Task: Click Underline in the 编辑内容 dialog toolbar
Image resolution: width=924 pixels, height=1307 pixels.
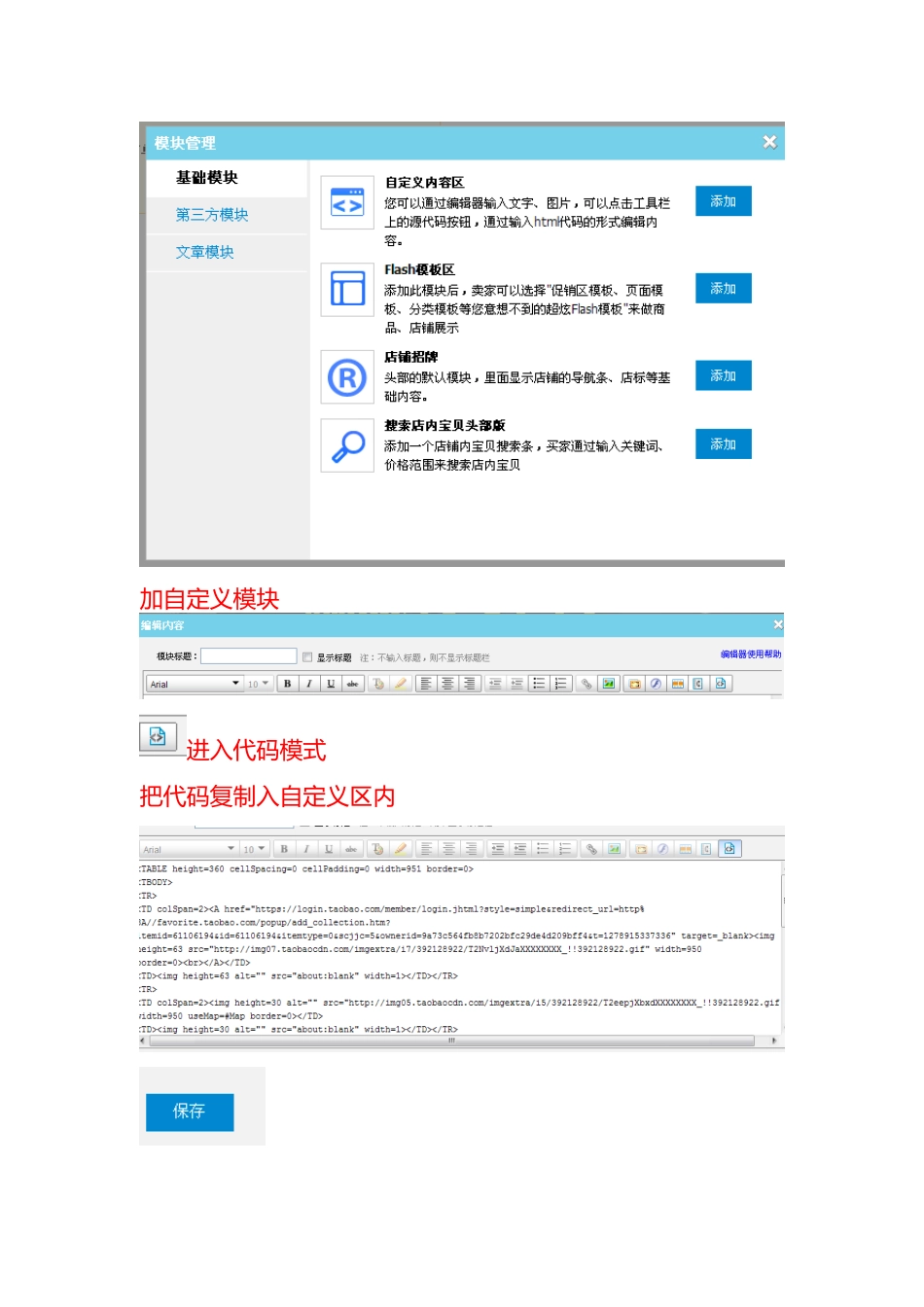Action: (x=332, y=684)
